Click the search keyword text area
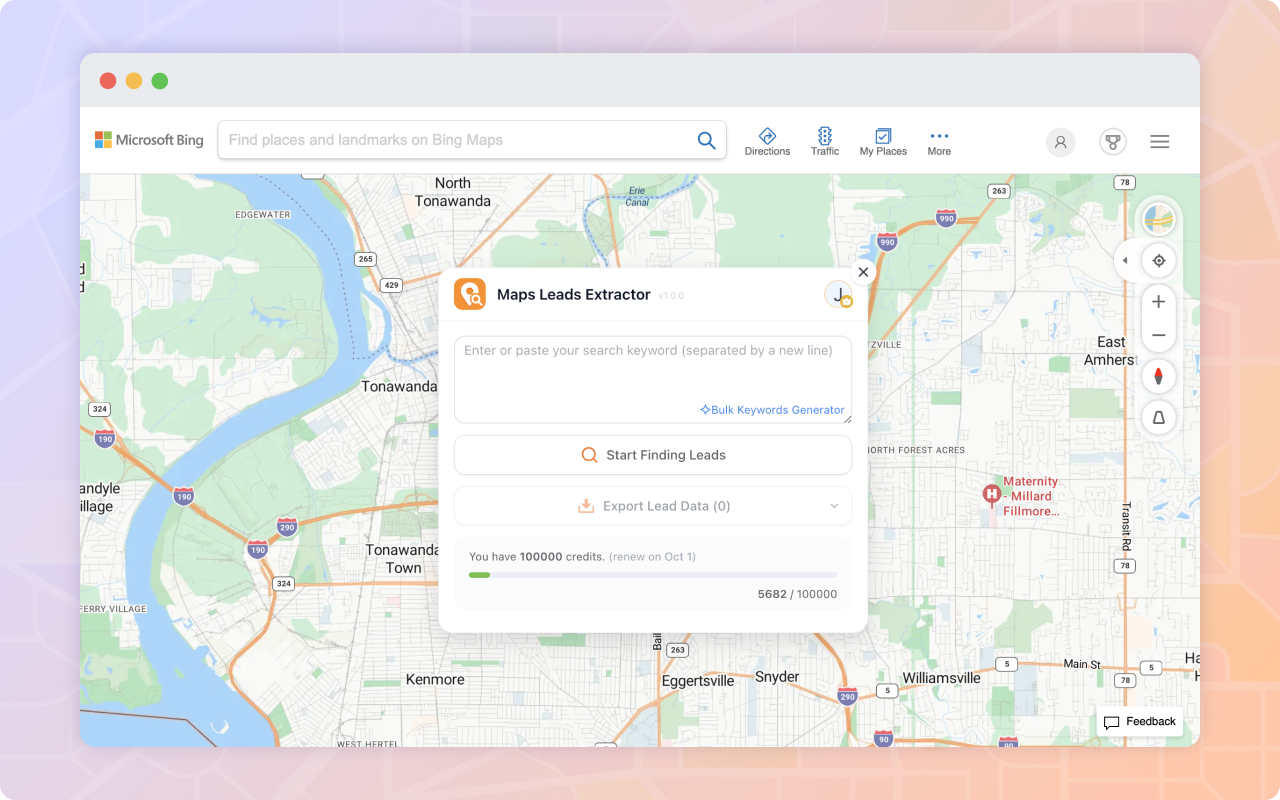1280x800 pixels. coord(653,379)
